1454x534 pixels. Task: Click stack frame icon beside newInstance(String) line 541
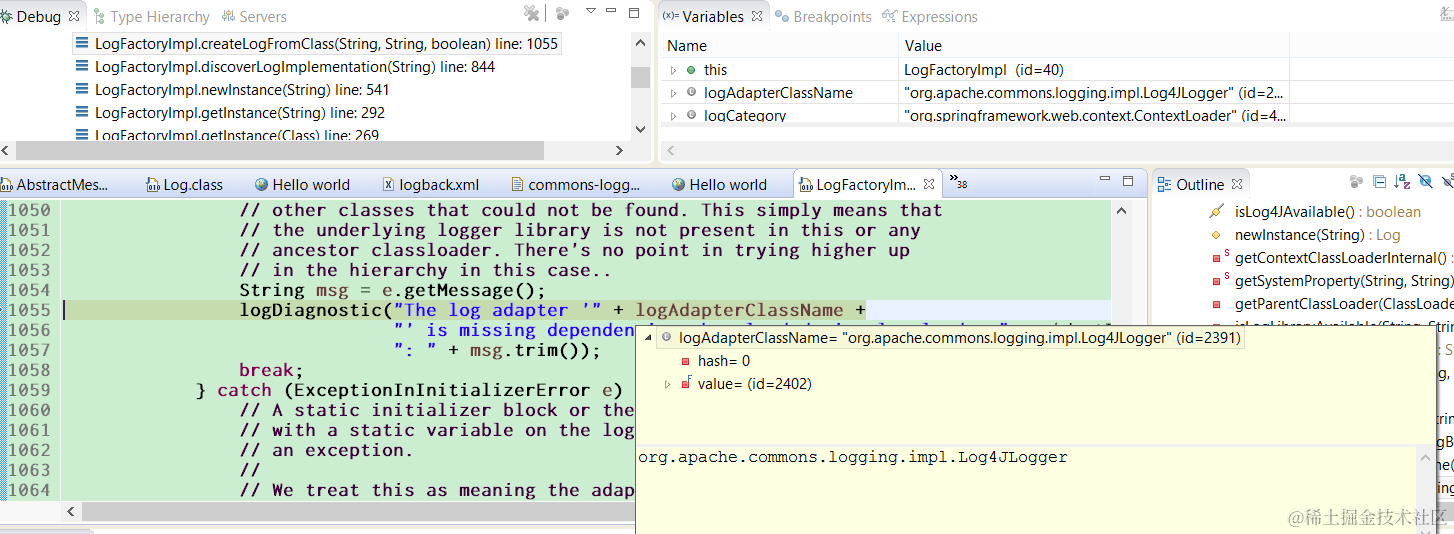coord(83,90)
